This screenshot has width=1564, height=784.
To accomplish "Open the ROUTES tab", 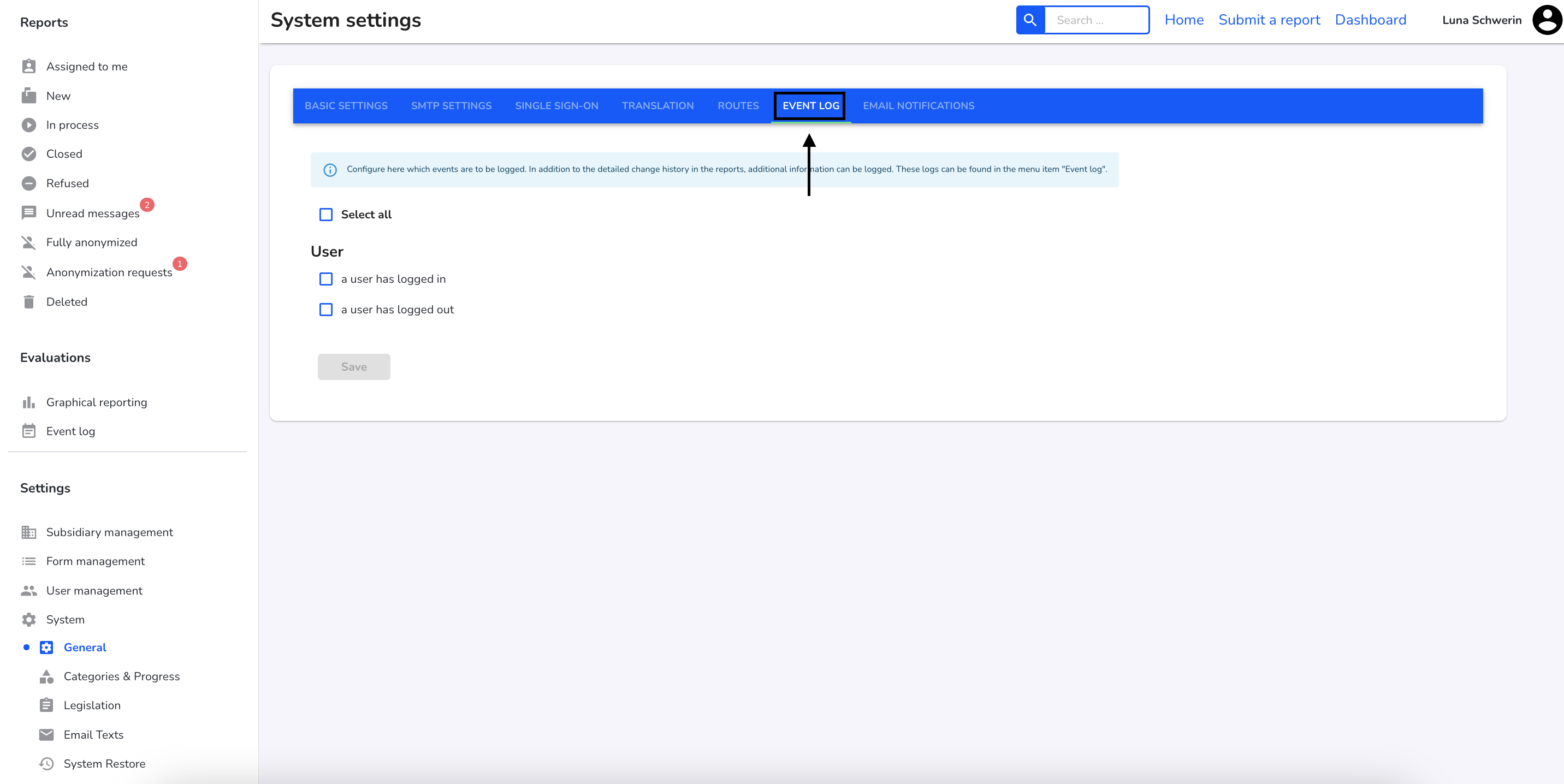I will pyautogui.click(x=738, y=105).
